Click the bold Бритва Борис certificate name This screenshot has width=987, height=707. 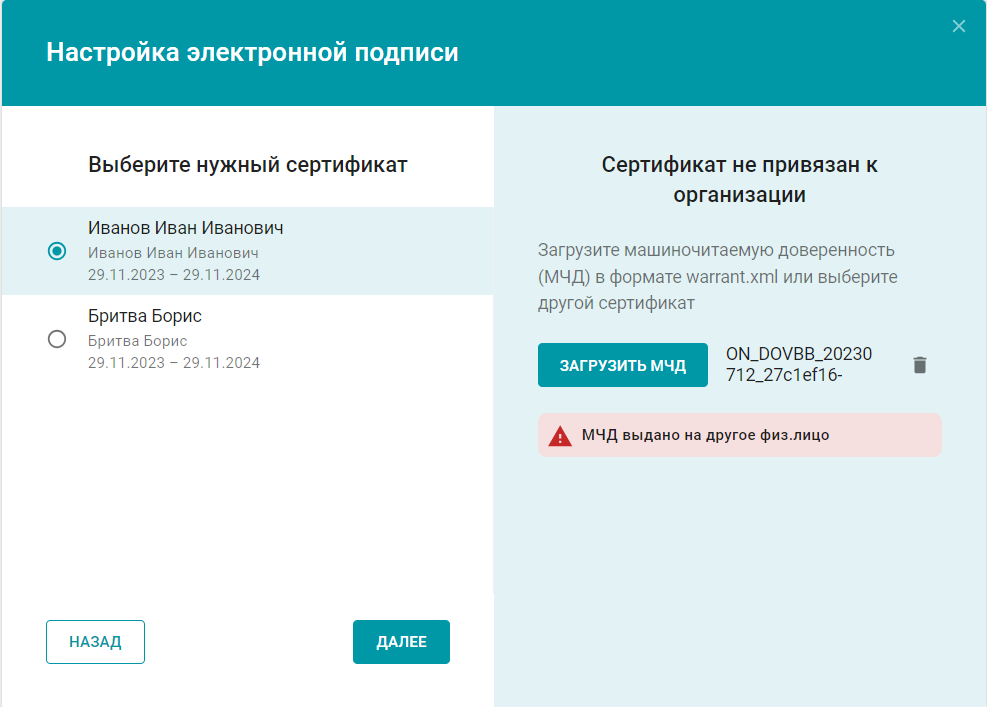(145, 316)
